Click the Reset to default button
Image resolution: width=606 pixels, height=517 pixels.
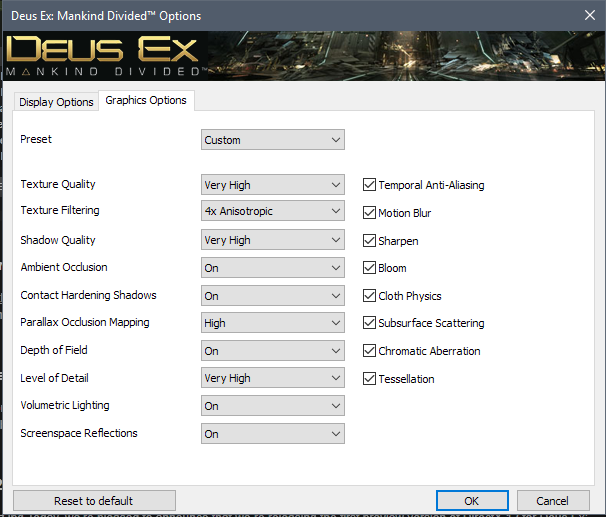coord(94,501)
